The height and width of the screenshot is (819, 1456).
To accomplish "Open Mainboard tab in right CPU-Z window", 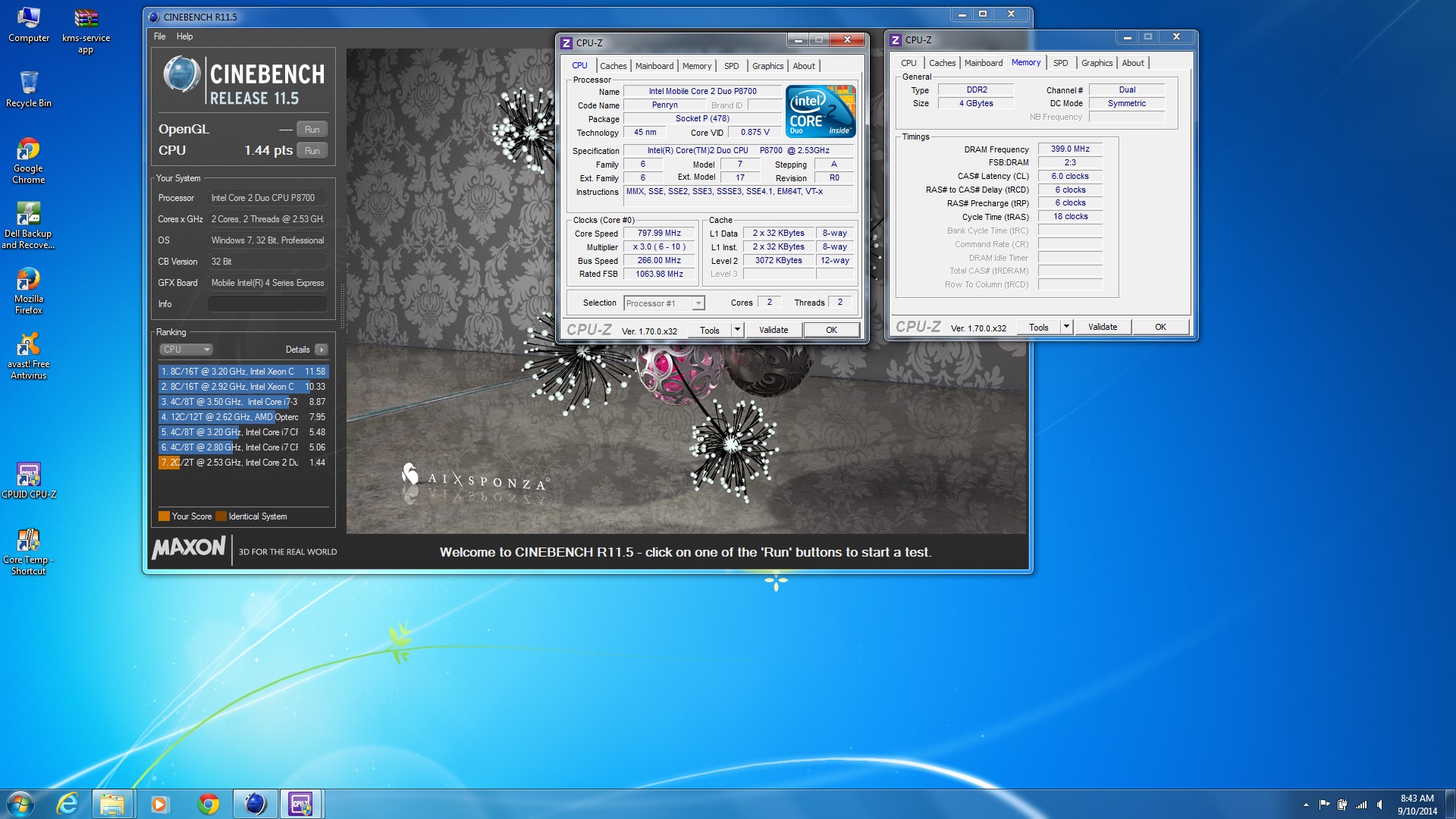I will tap(983, 63).
